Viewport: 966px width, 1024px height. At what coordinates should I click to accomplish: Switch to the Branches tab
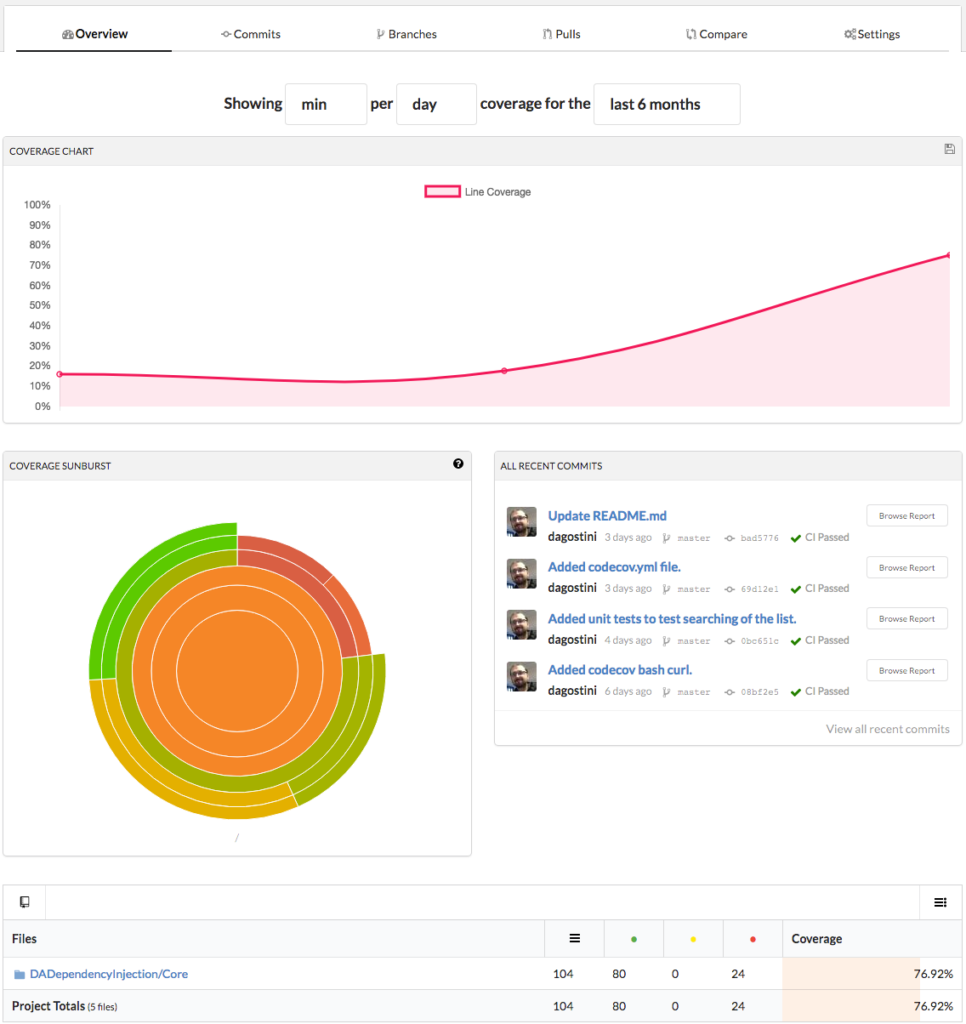pos(406,34)
